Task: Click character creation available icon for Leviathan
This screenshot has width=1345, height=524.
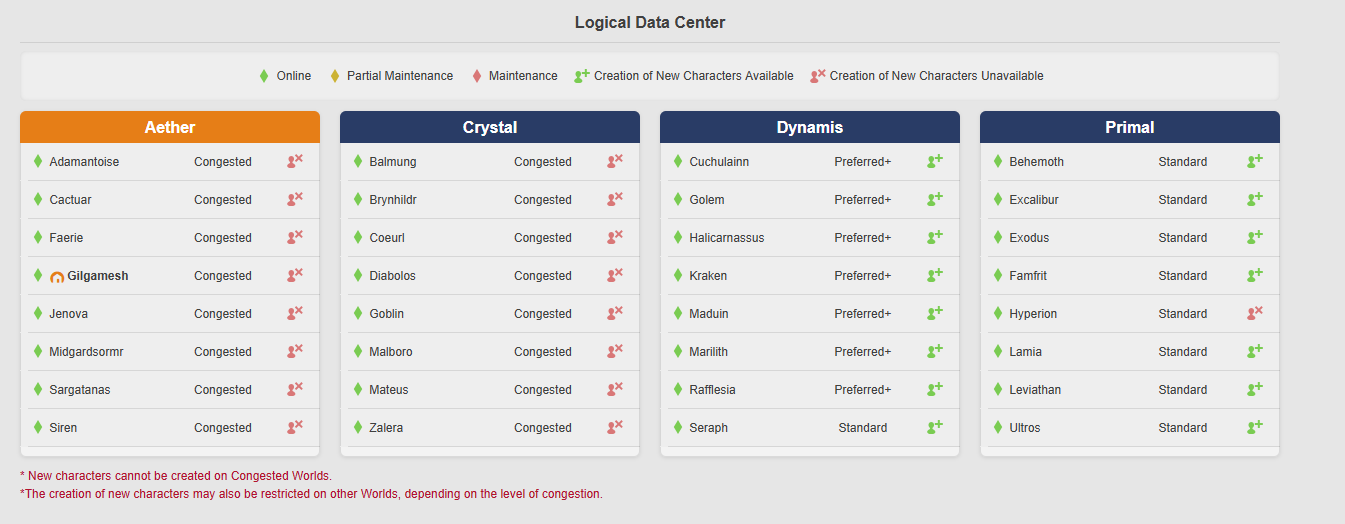Action: click(1255, 389)
